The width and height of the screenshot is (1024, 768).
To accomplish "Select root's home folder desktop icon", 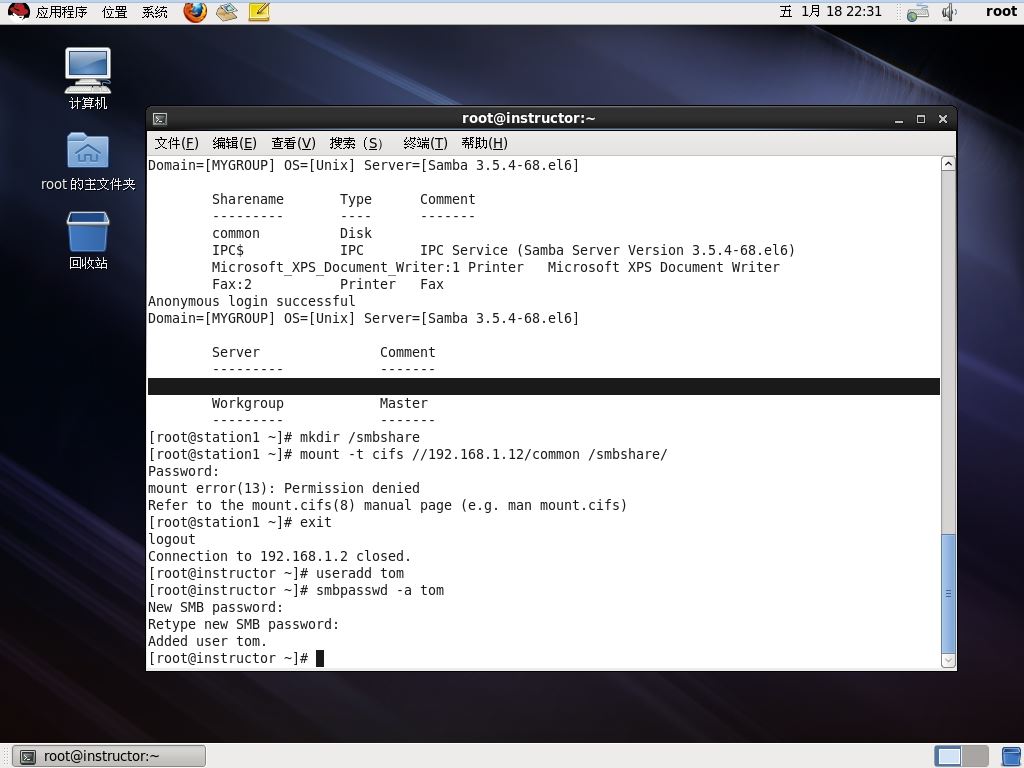I will [x=88, y=161].
